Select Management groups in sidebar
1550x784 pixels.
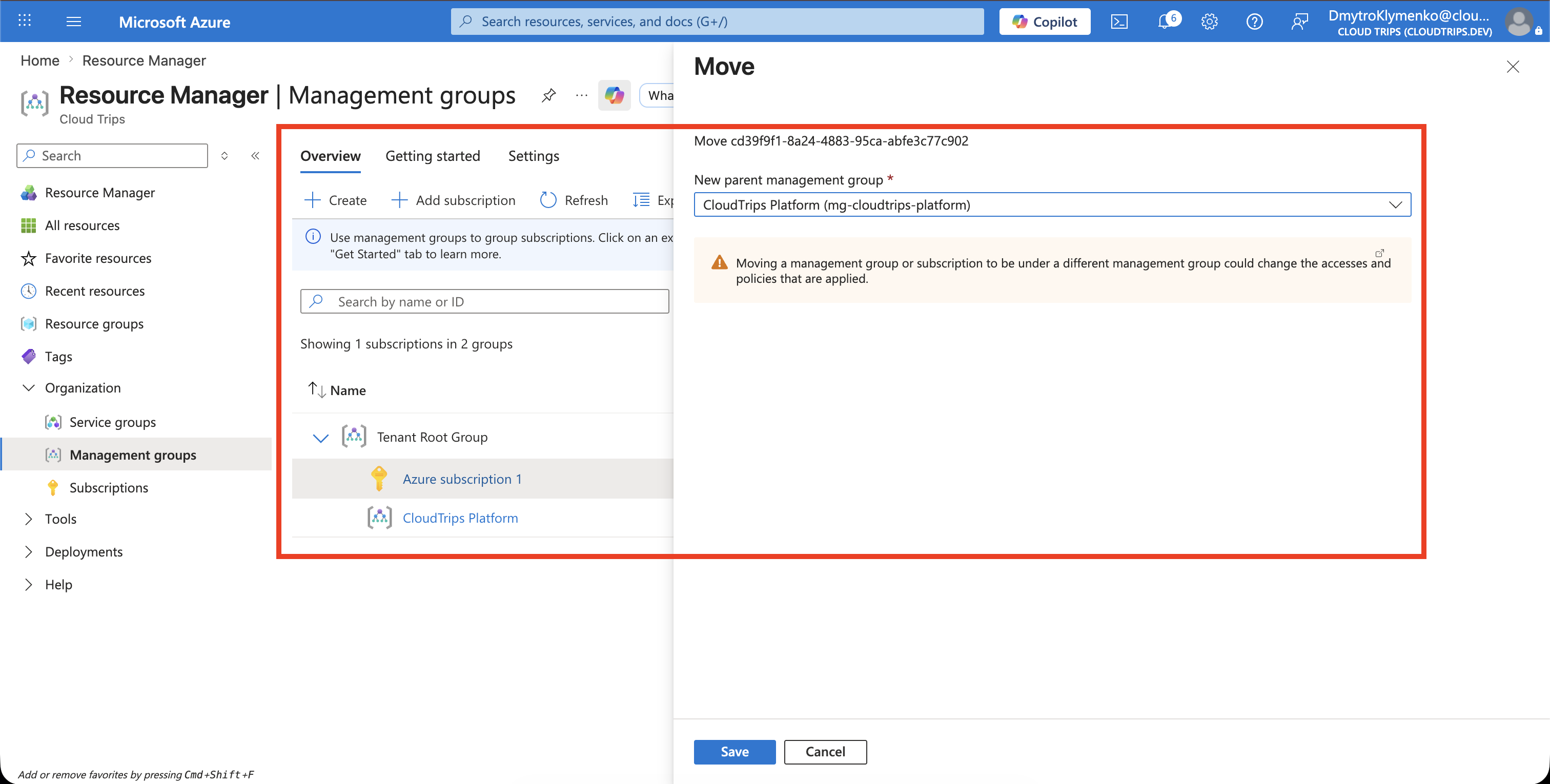pyautogui.click(x=133, y=455)
